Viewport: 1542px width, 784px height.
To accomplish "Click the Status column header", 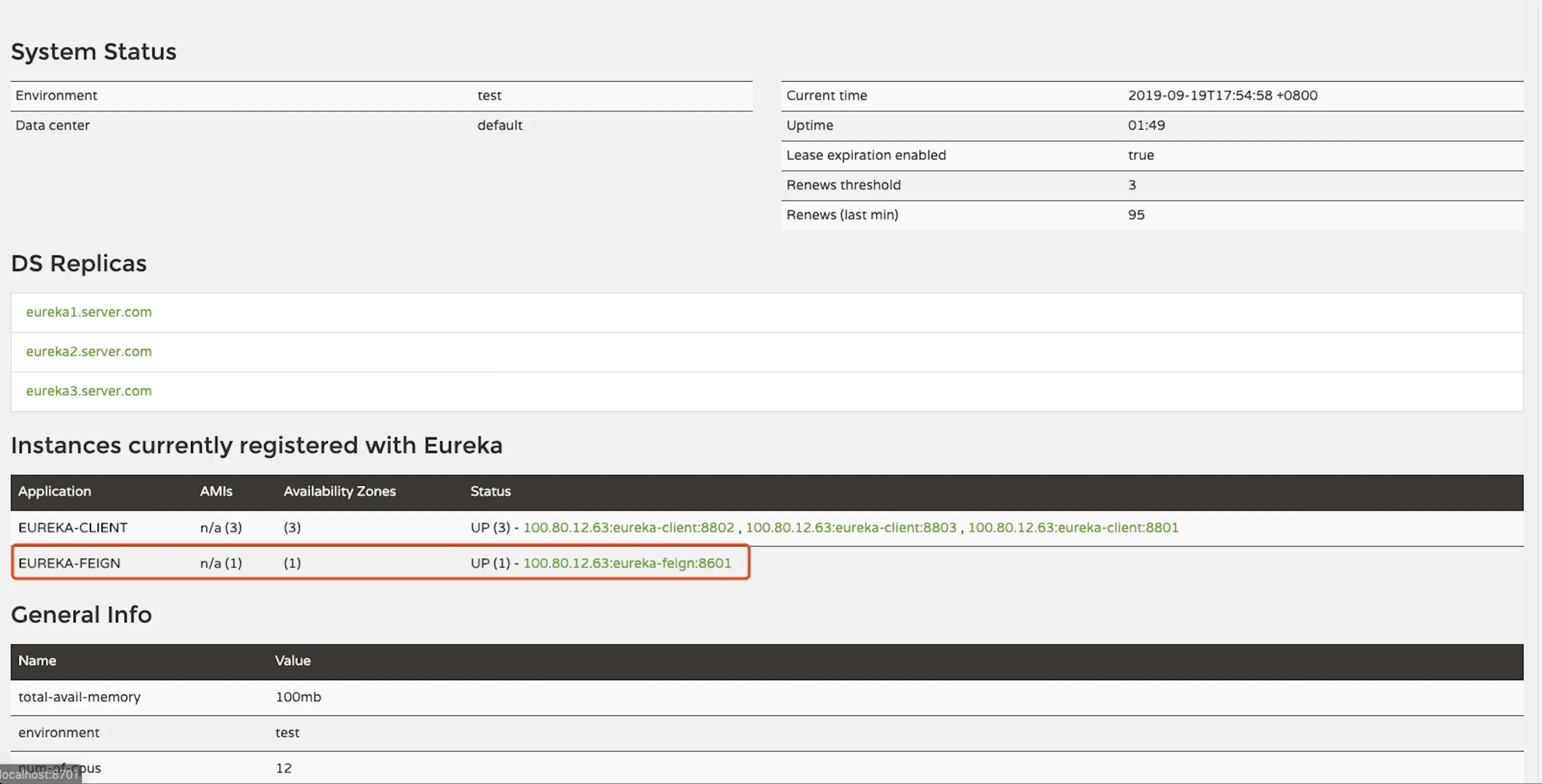I will click(490, 491).
